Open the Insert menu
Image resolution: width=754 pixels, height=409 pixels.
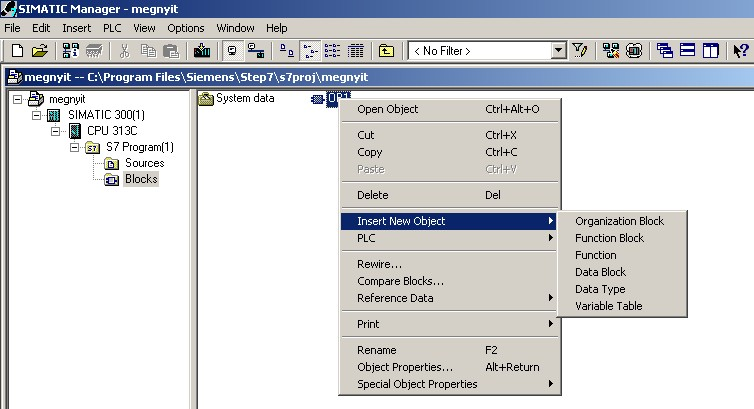tap(76, 28)
